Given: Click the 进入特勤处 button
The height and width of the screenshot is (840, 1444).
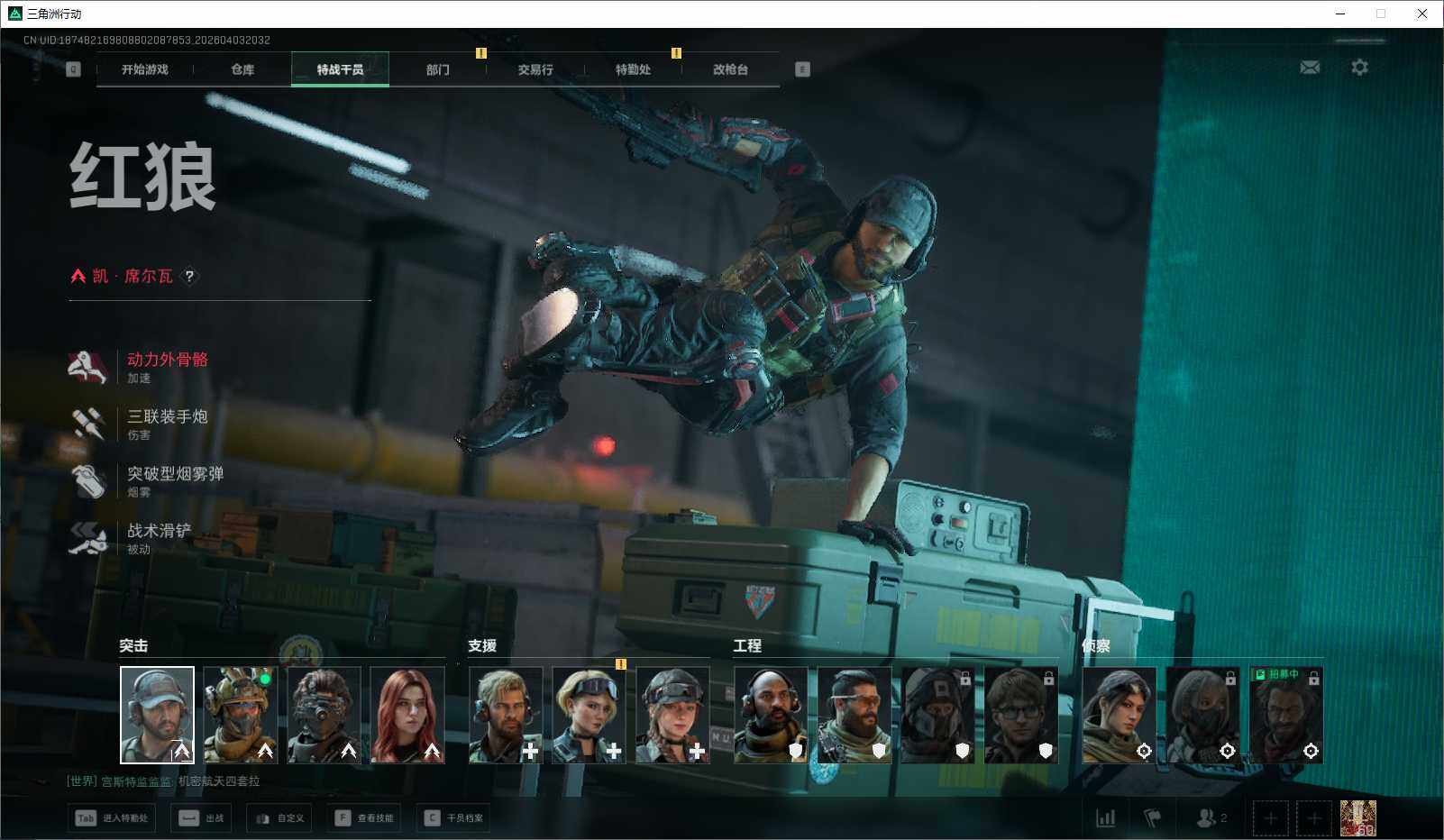Looking at the screenshot, I should click(113, 818).
